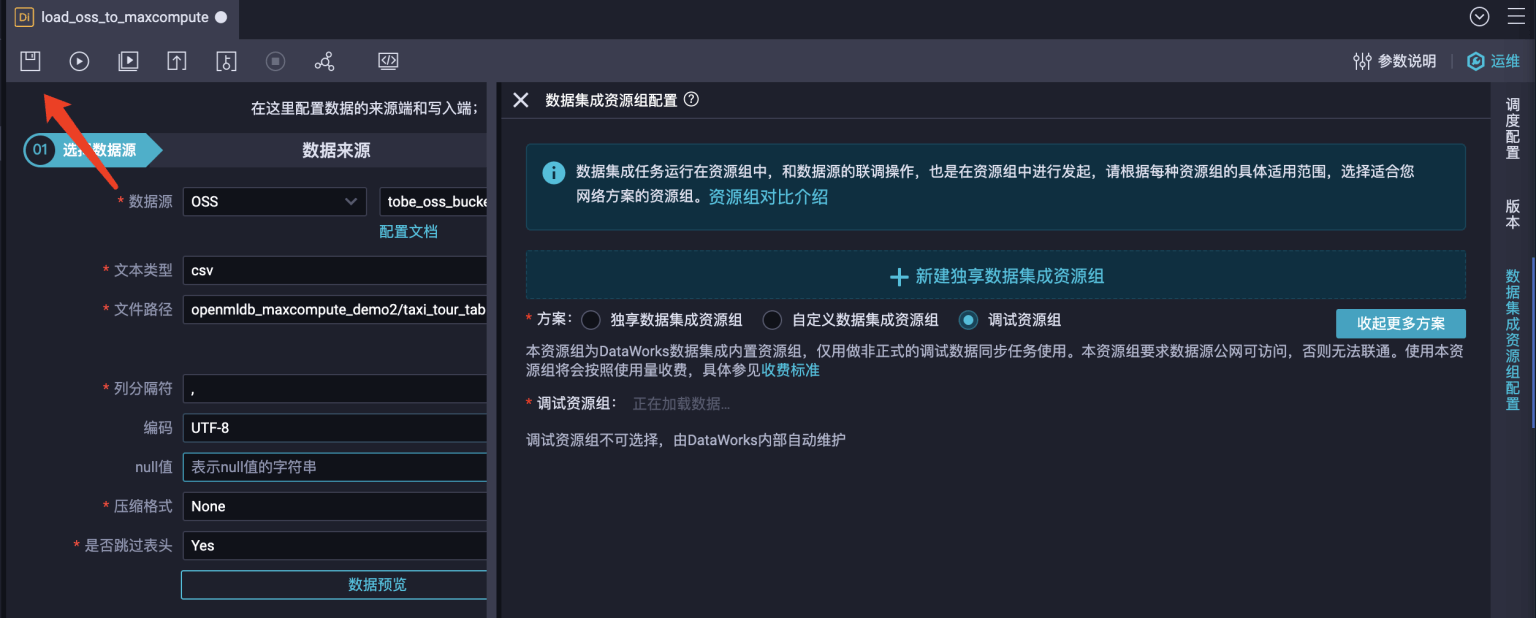Click the 数据来源 heading text

click(336, 150)
